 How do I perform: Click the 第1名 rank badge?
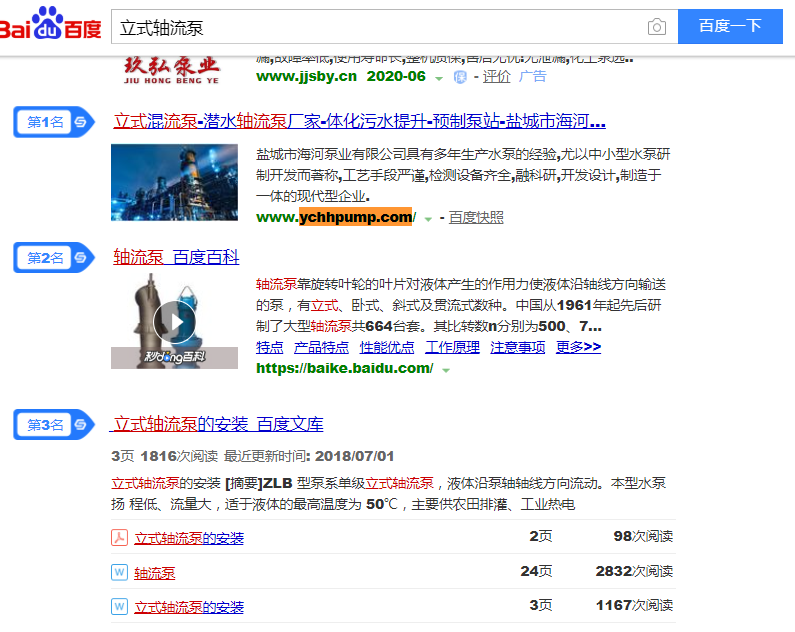coord(53,122)
